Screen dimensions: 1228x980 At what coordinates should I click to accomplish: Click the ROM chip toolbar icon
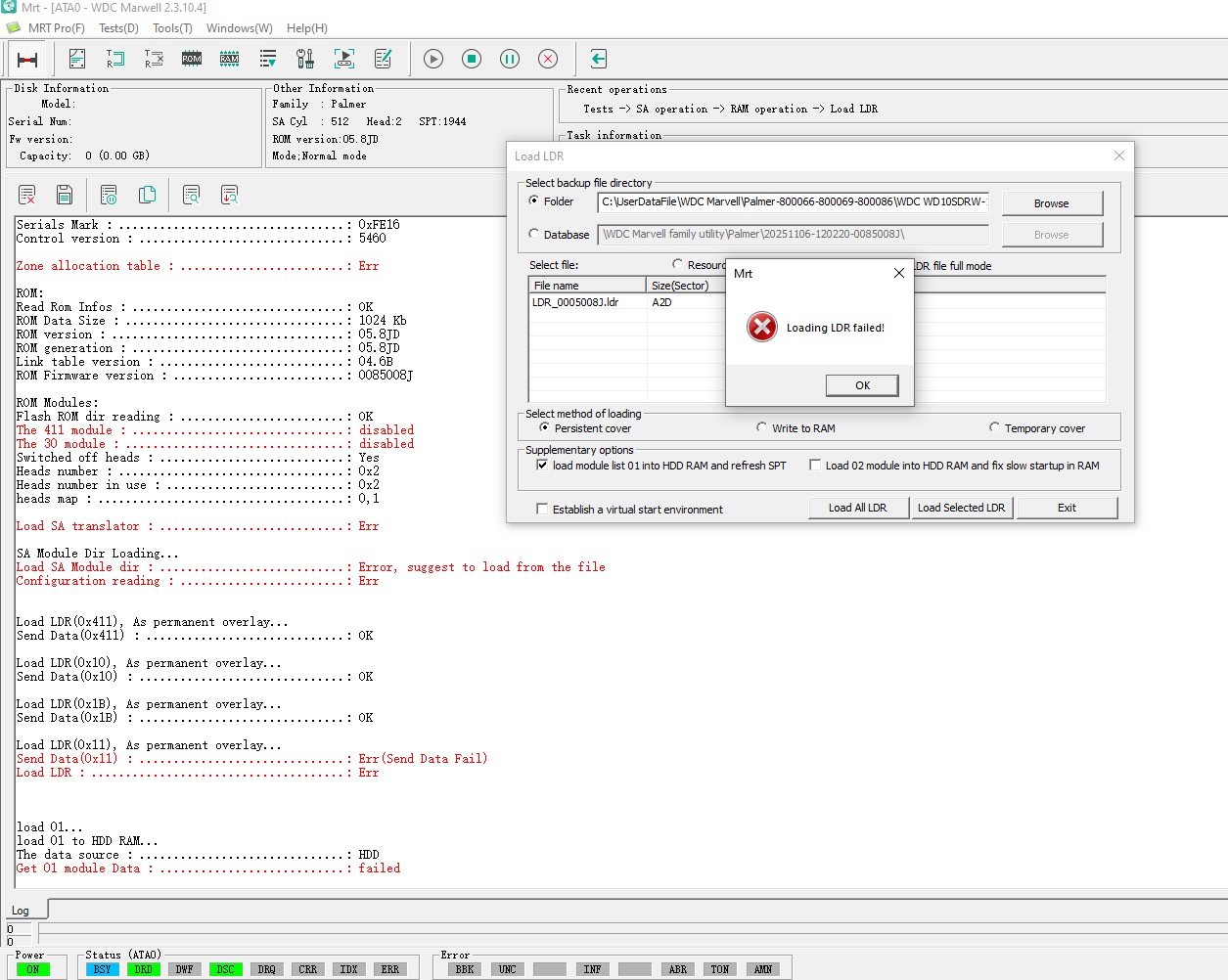tap(192, 59)
